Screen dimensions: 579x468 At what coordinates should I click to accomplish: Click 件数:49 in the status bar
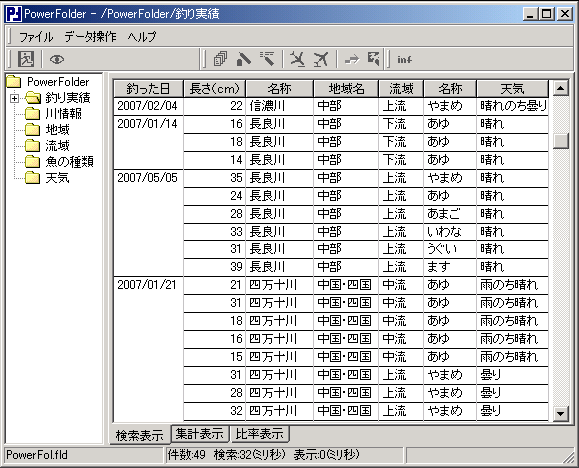tap(186, 455)
